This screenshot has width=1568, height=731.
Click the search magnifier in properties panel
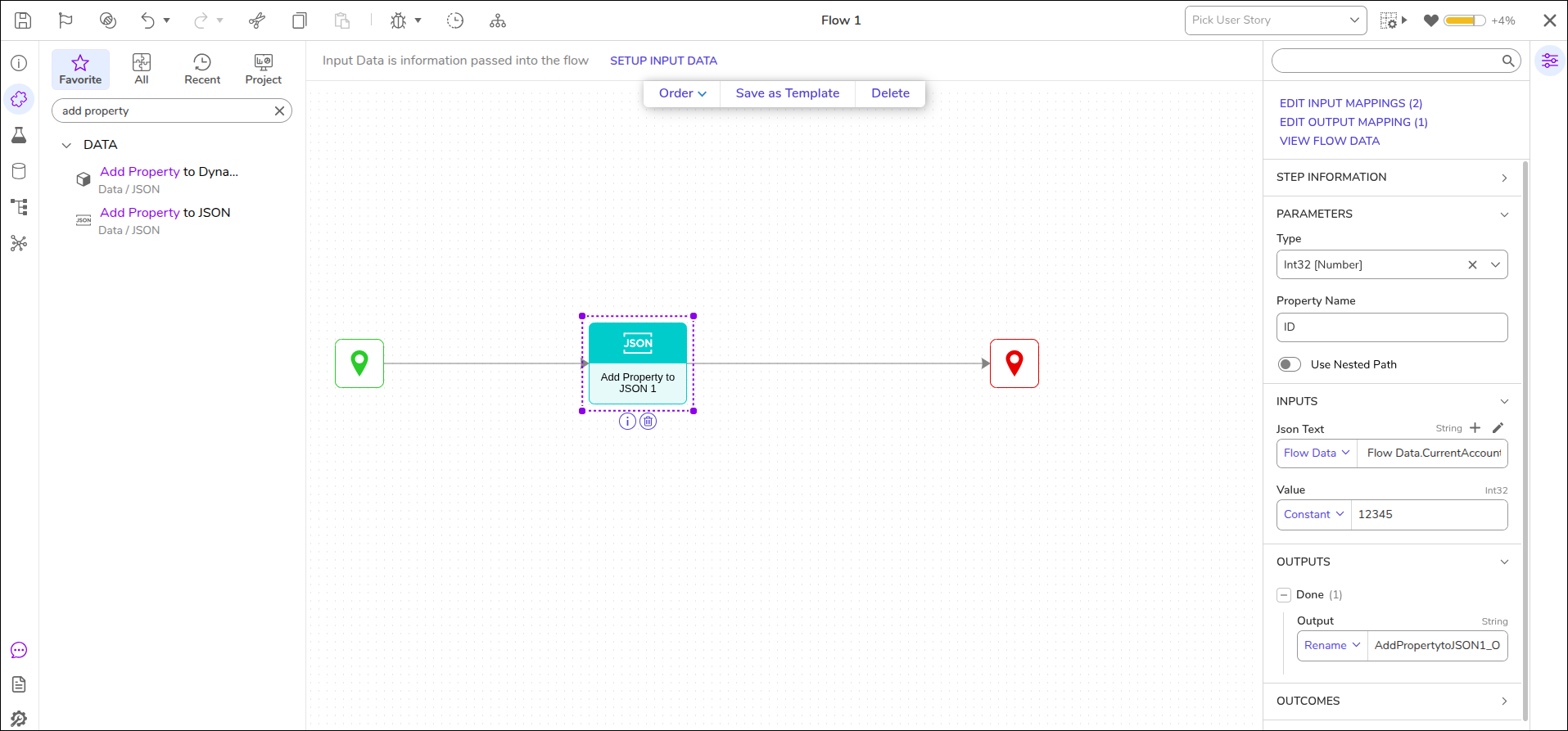[x=1507, y=61]
